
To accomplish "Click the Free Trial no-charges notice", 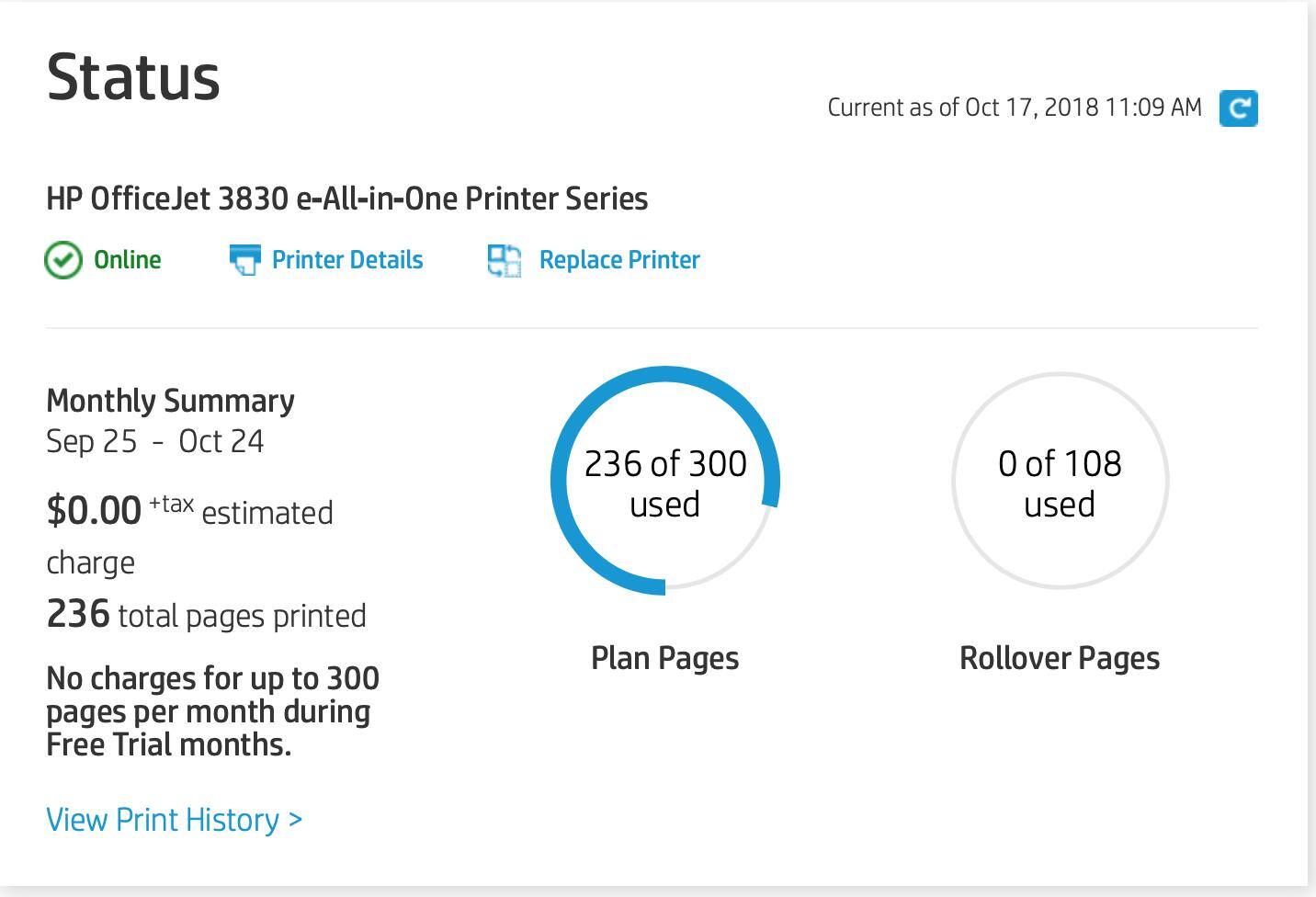I will pos(212,711).
